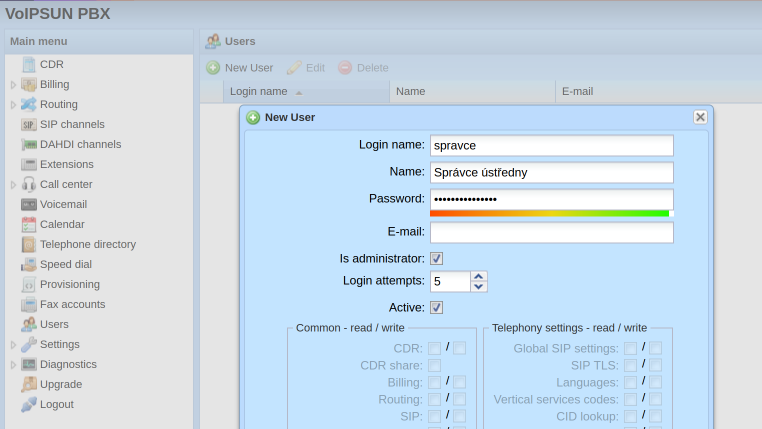Click the Password input field
The image size is (762, 429).
click(552, 199)
